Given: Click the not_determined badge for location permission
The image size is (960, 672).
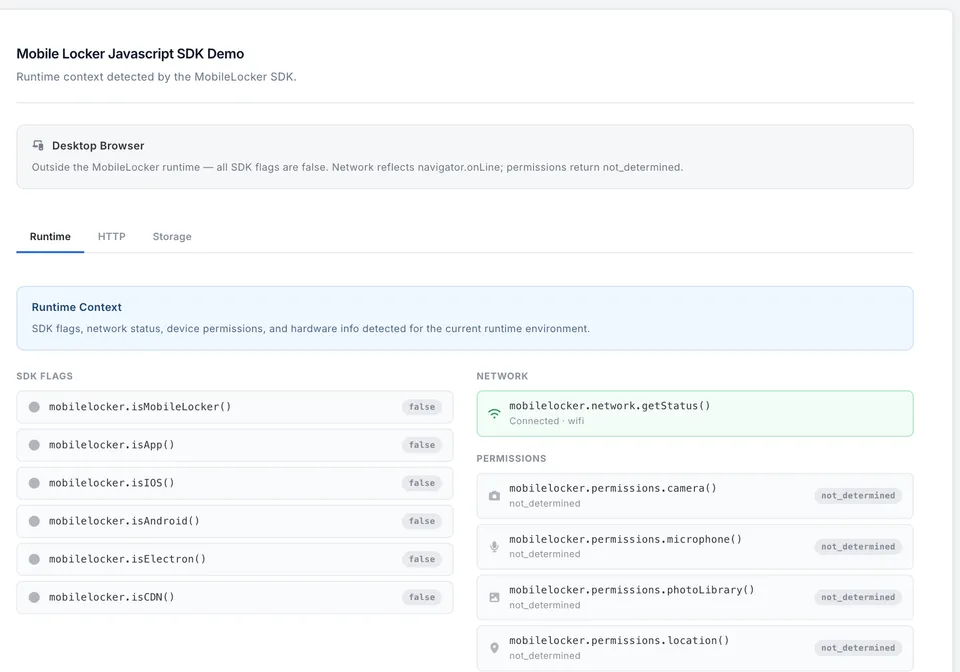Looking at the screenshot, I should click(x=858, y=648).
